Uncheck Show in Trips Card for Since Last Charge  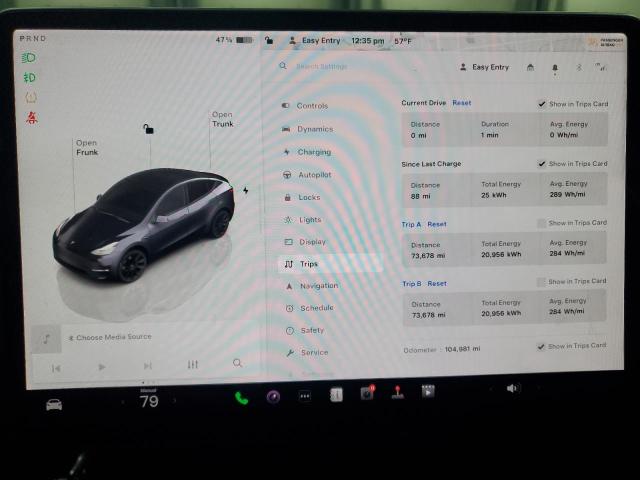(x=541, y=164)
